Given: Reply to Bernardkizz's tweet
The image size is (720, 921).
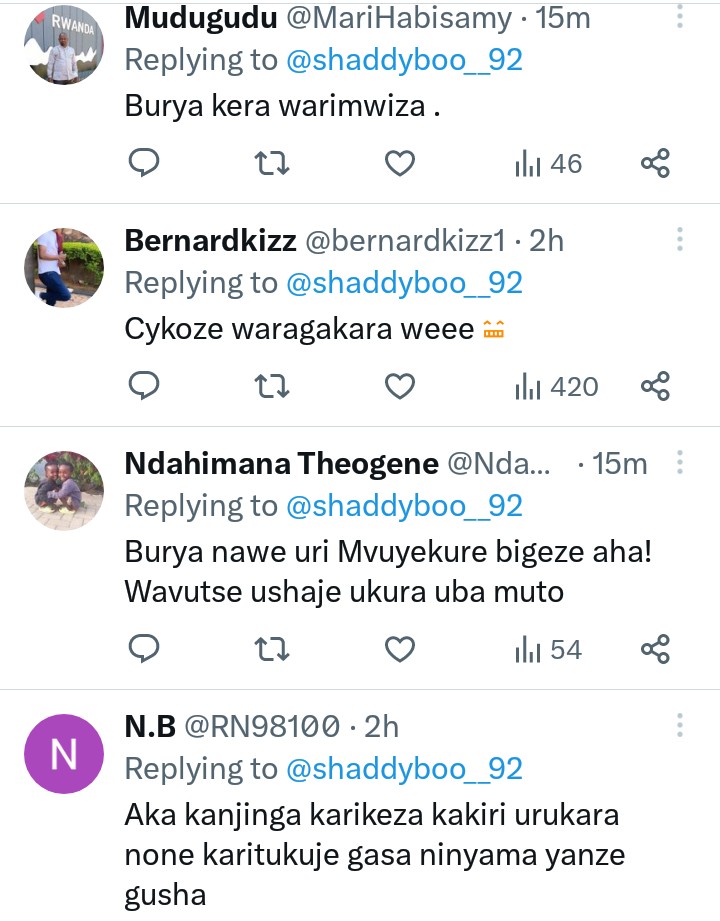Looking at the screenshot, I should click(x=144, y=386).
